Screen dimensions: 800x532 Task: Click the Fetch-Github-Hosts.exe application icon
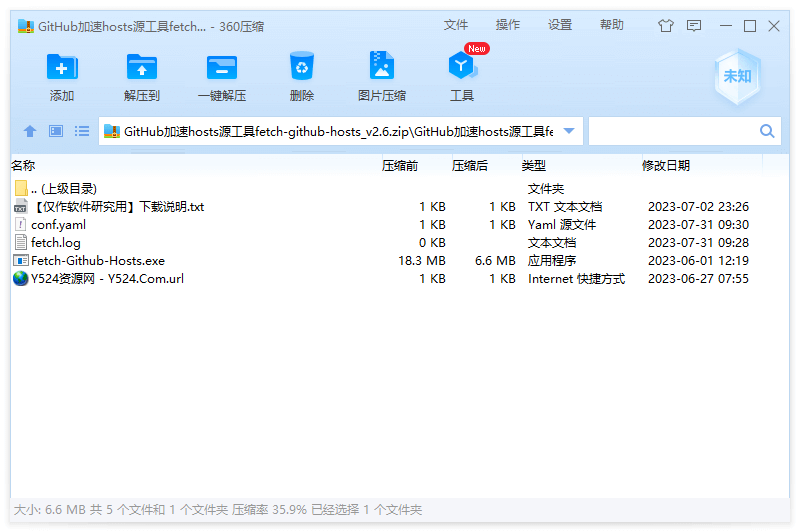tap(20, 261)
